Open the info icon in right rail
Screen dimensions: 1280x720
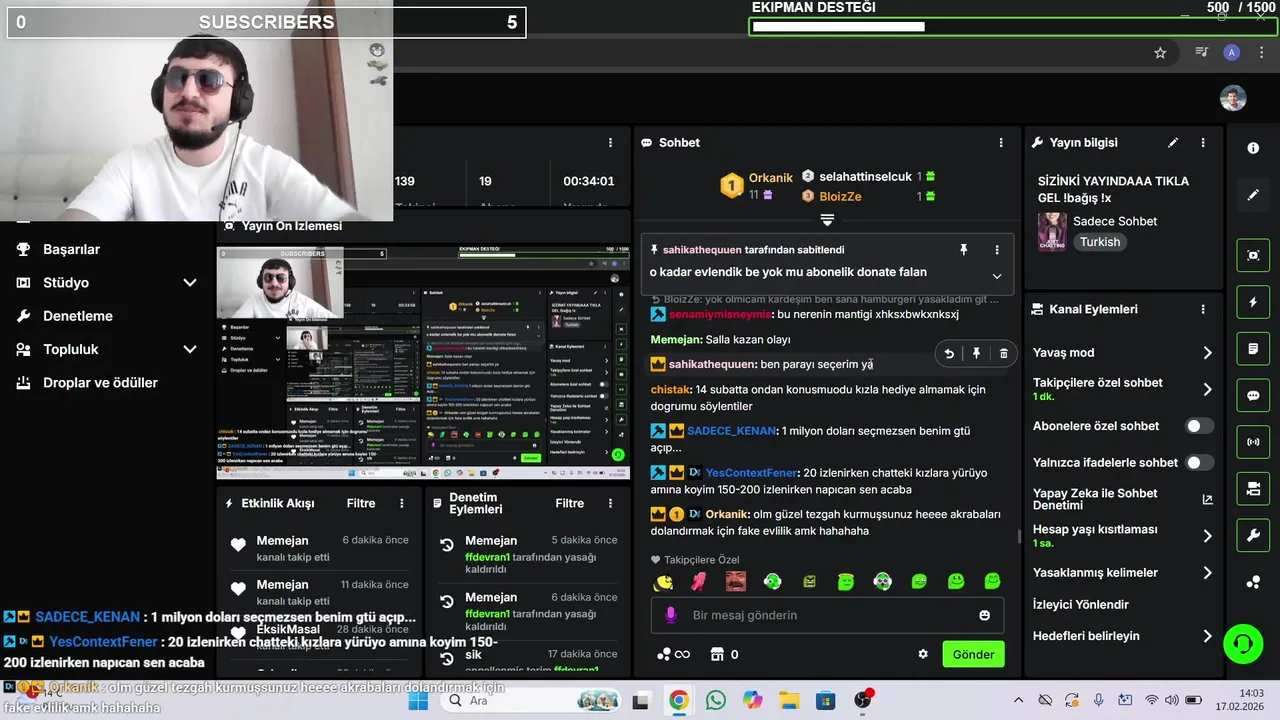[1253, 148]
